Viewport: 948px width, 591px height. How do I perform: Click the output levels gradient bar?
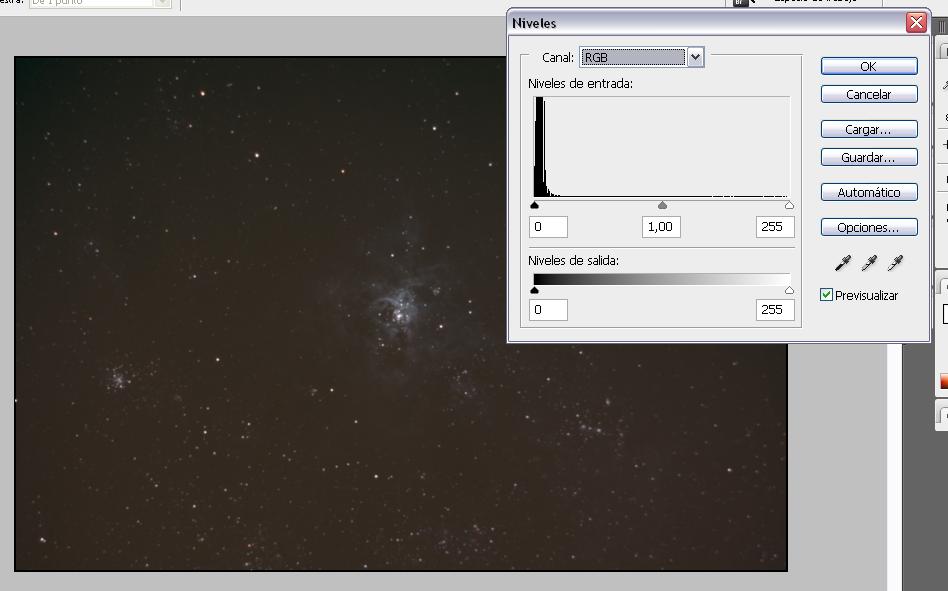coord(662,279)
